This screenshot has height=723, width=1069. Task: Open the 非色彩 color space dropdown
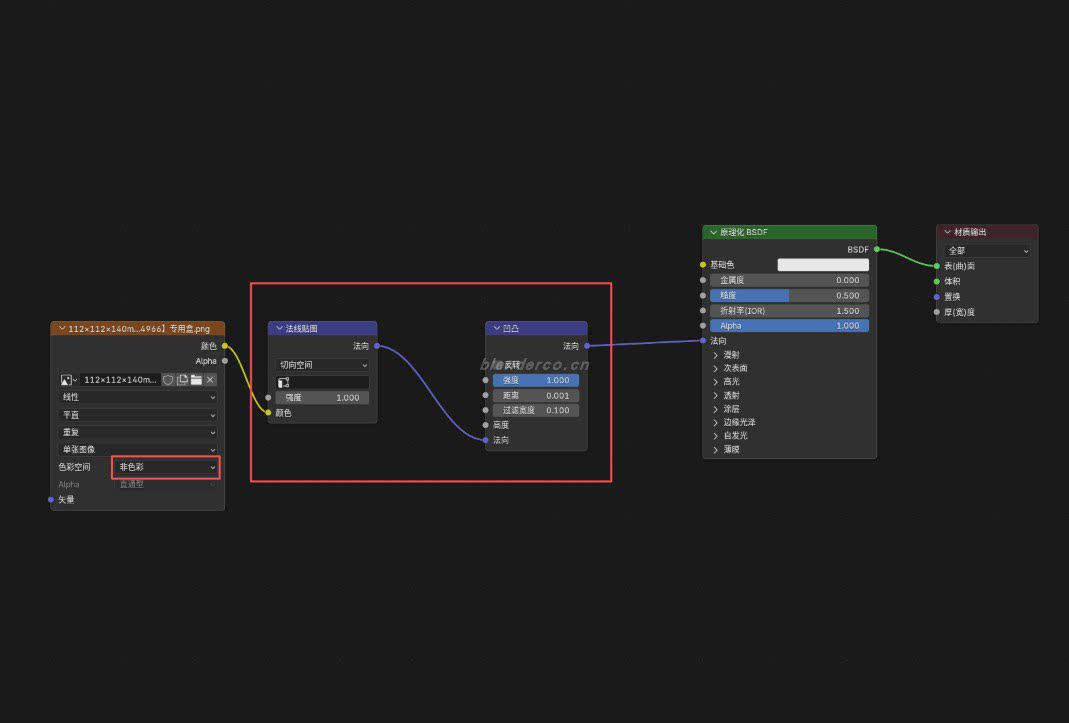(166, 467)
